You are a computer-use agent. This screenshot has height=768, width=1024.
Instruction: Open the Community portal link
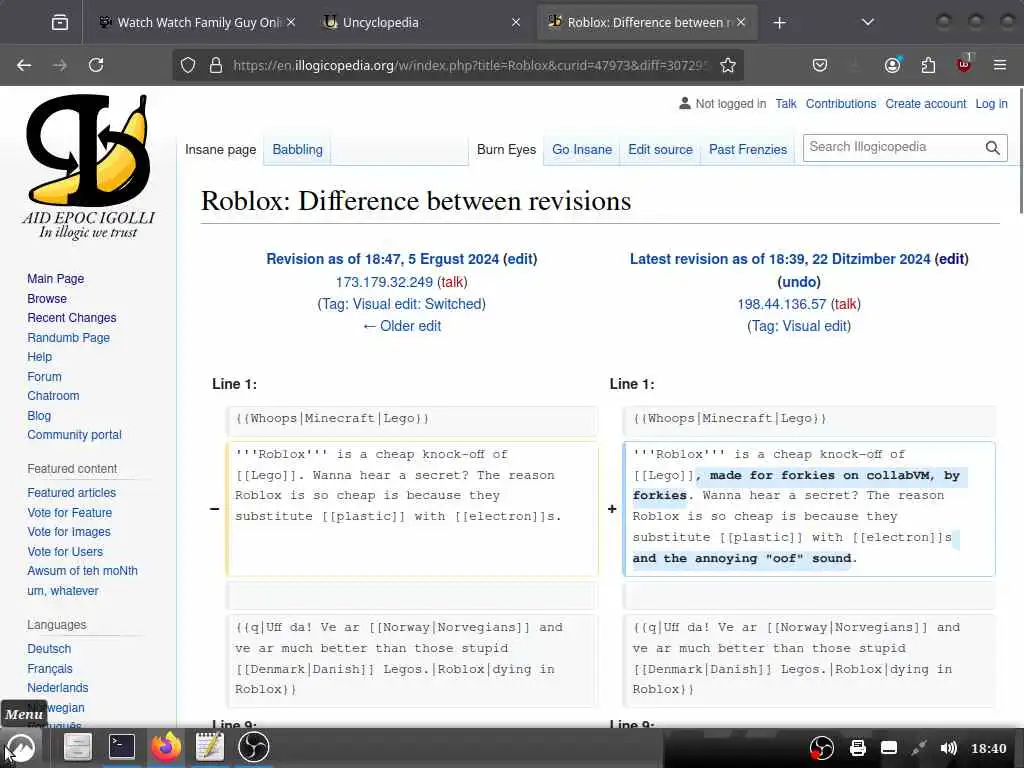pyautogui.click(x=74, y=435)
